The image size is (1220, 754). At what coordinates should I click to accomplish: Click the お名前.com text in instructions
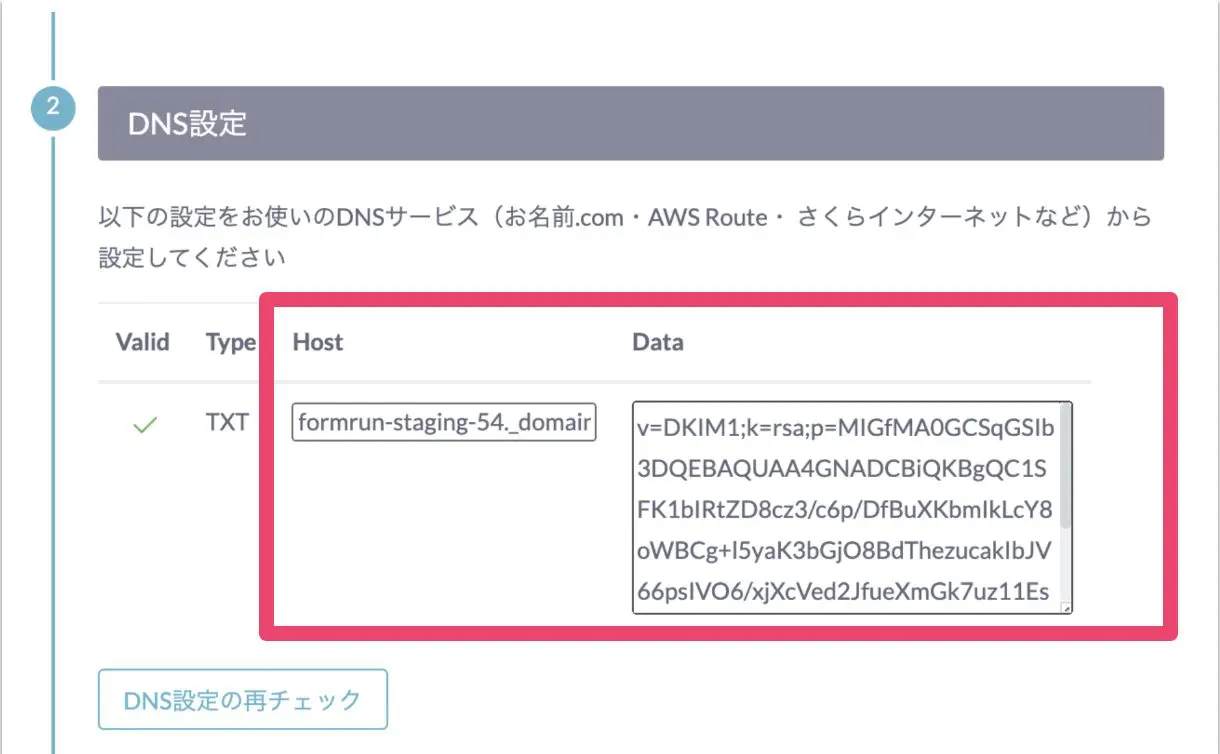coord(562,217)
